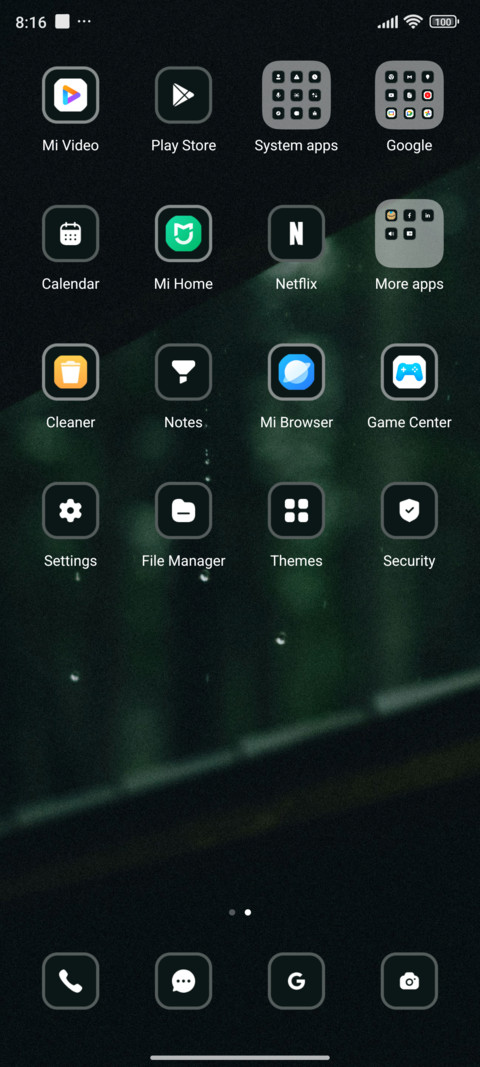This screenshot has width=480, height=1067.
Task: Launch the Notes app
Action: coord(183,372)
